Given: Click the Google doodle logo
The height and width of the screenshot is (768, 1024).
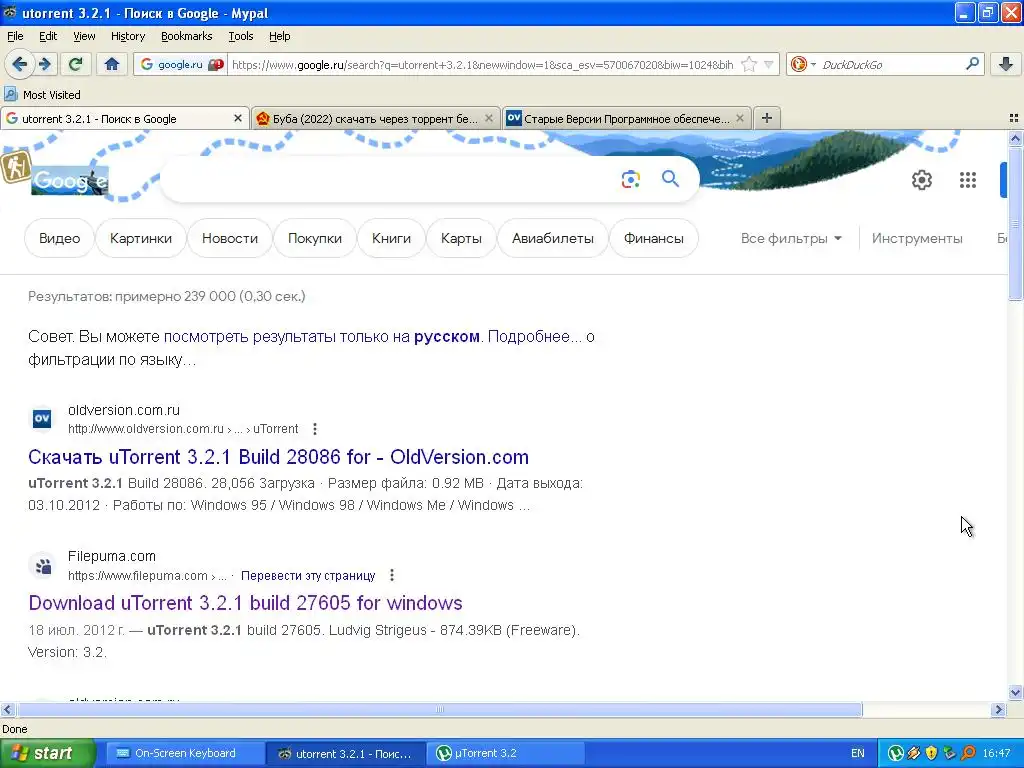Looking at the screenshot, I should 70,181.
